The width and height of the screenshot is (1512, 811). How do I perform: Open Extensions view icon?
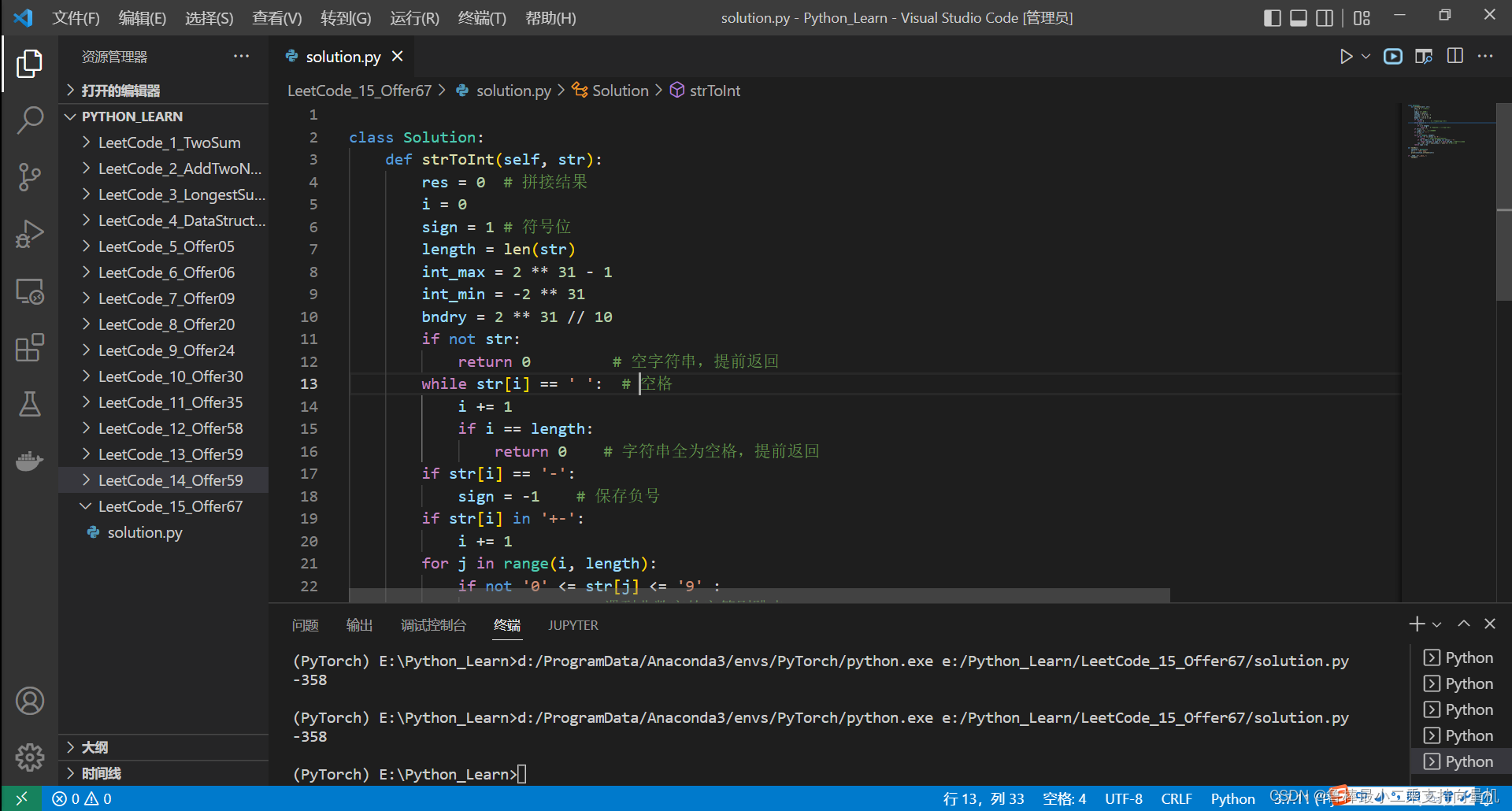[x=29, y=348]
